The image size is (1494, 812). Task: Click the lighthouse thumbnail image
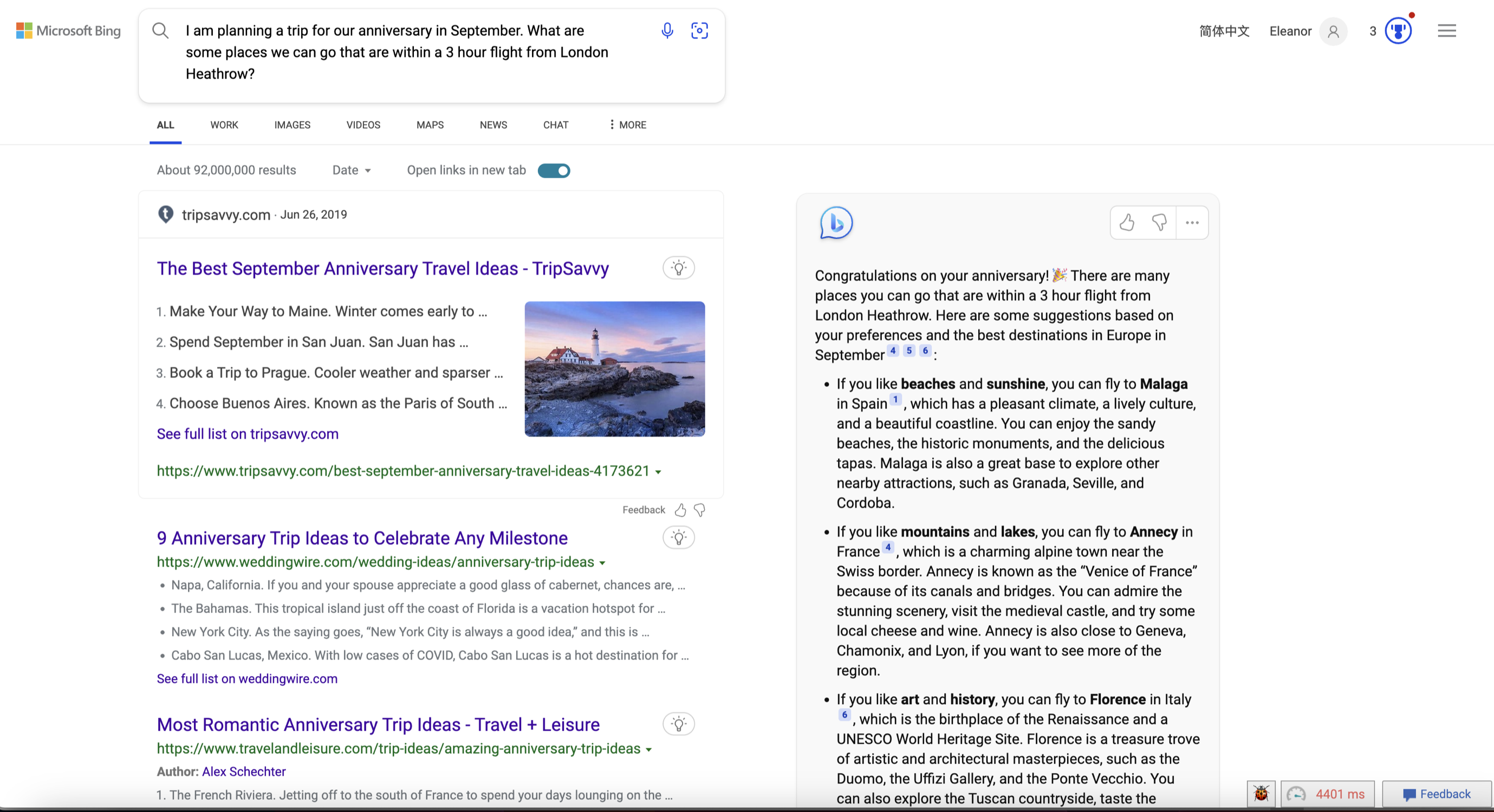pos(615,369)
